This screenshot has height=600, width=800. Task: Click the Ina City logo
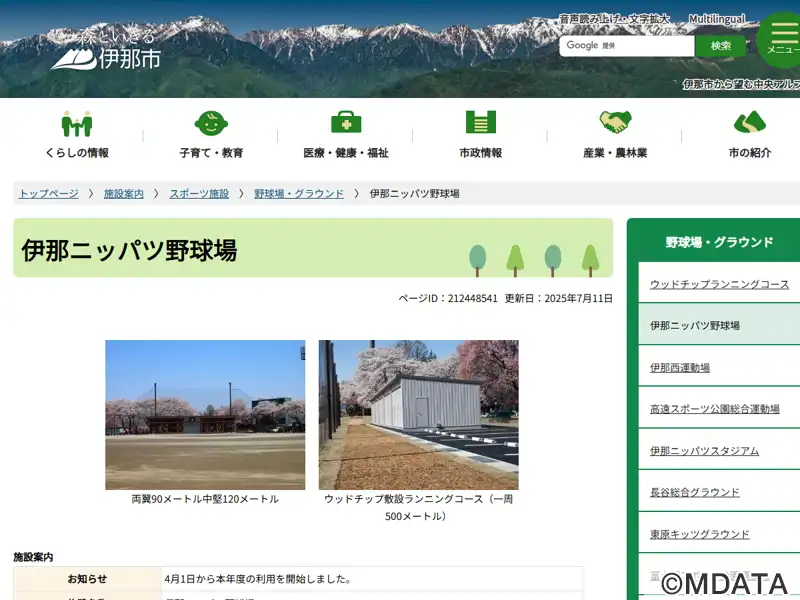point(106,50)
